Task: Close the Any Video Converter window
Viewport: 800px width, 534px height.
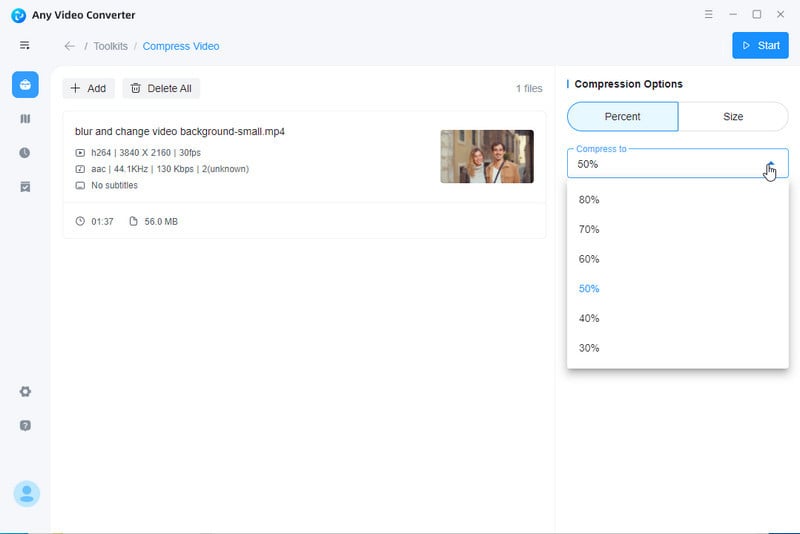Action: pos(781,14)
